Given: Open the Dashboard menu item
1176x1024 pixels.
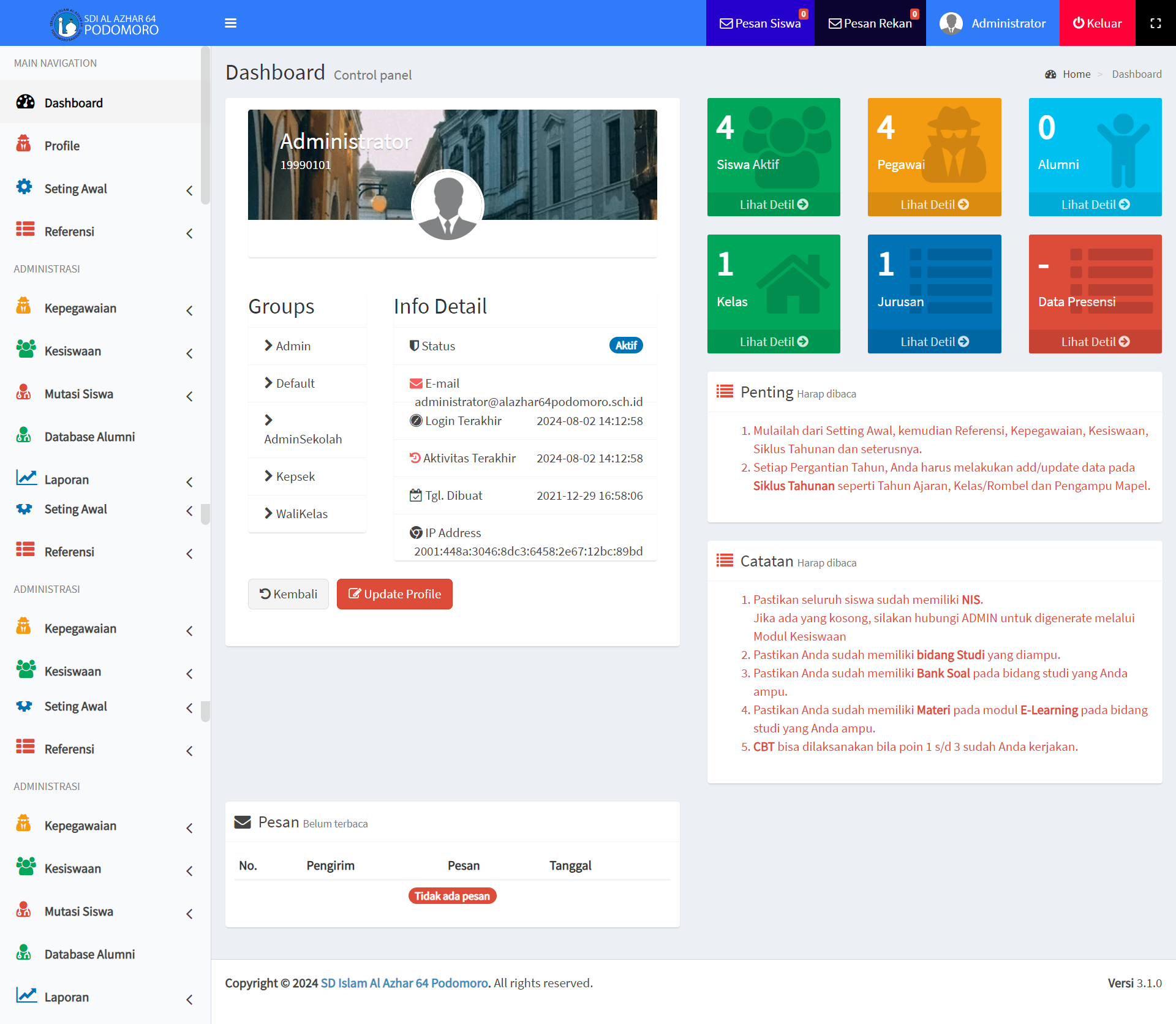Looking at the screenshot, I should (73, 103).
